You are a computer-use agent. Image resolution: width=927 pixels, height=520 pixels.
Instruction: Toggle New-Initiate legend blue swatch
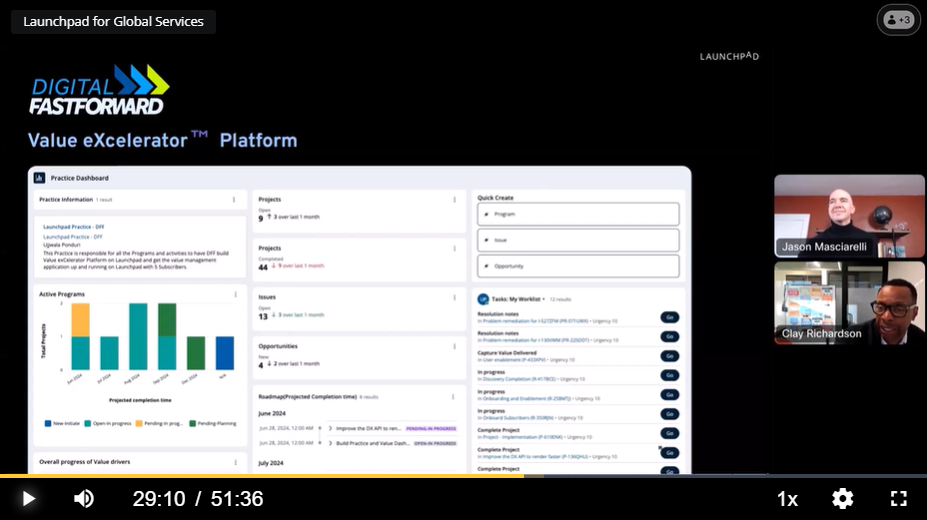click(x=48, y=423)
